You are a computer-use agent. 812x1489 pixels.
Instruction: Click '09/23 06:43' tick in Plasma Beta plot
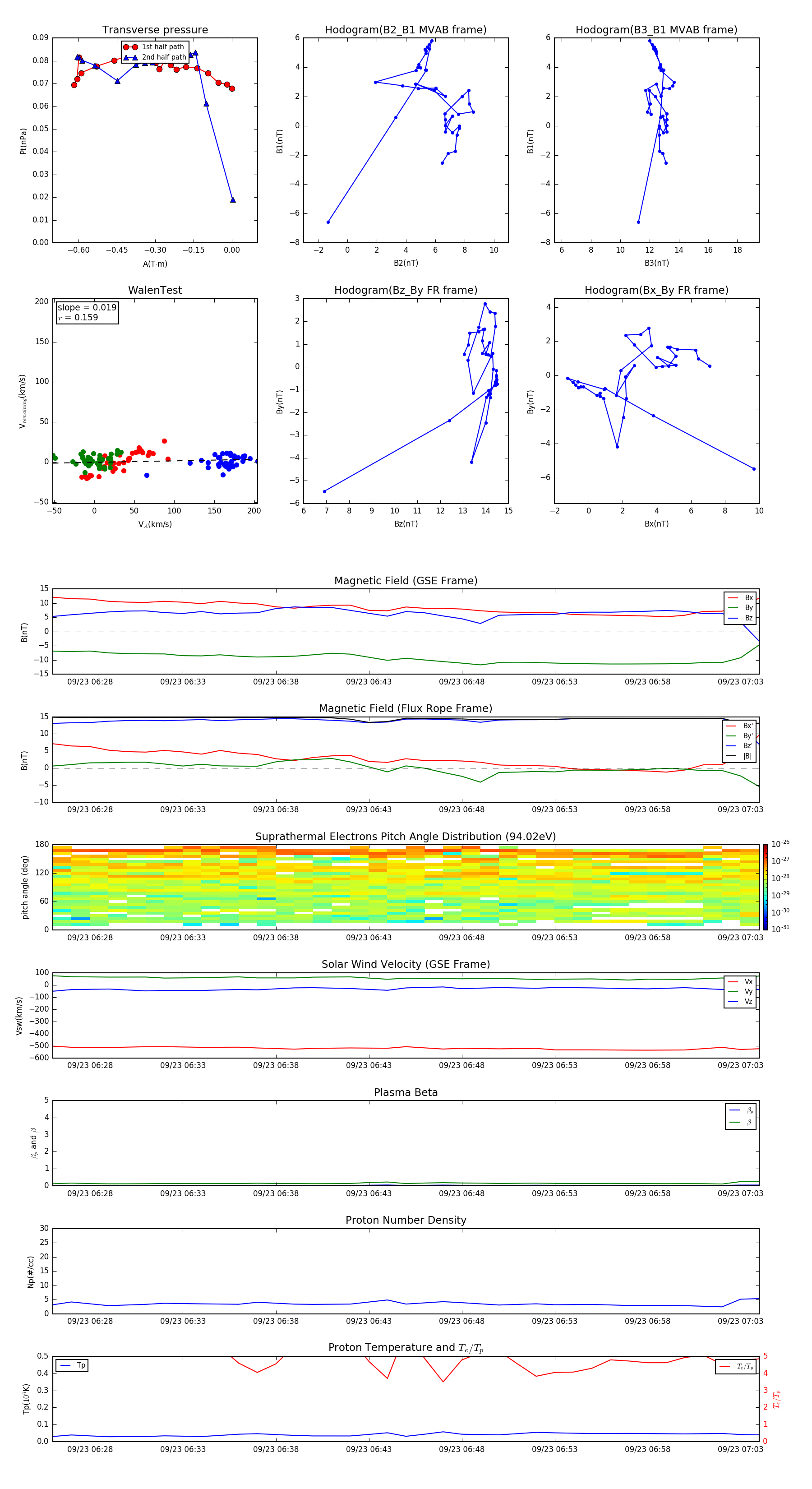(369, 1193)
